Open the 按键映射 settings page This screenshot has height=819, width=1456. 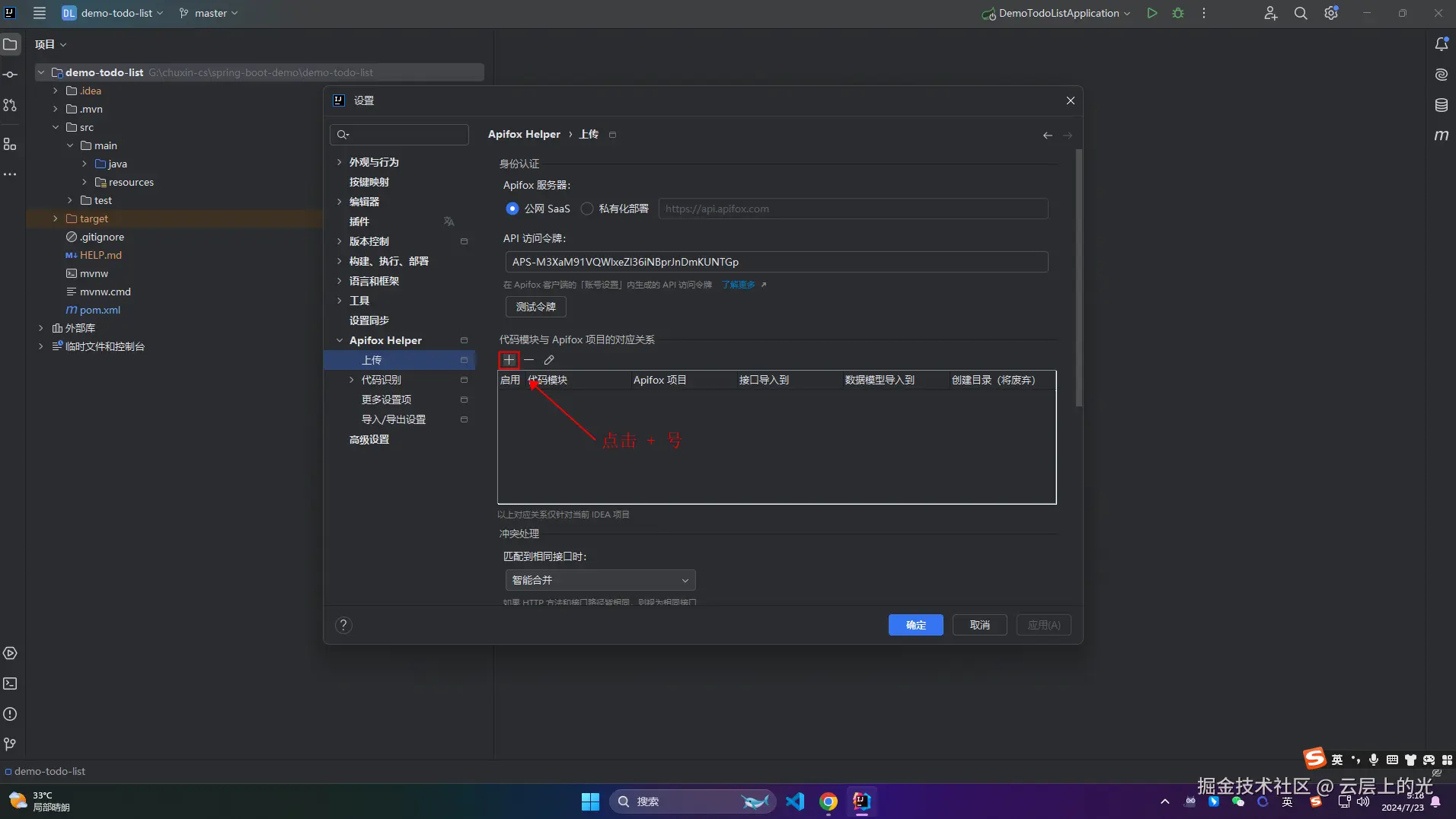369,182
